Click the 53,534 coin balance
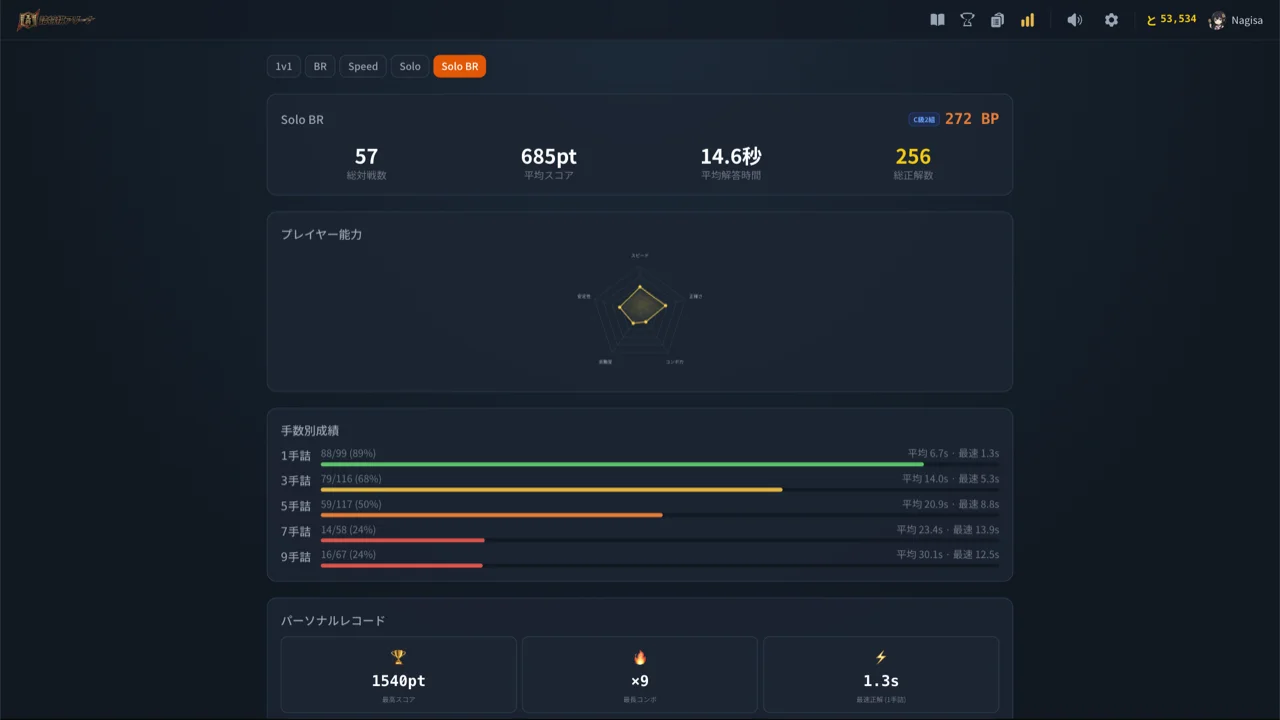 point(1171,19)
